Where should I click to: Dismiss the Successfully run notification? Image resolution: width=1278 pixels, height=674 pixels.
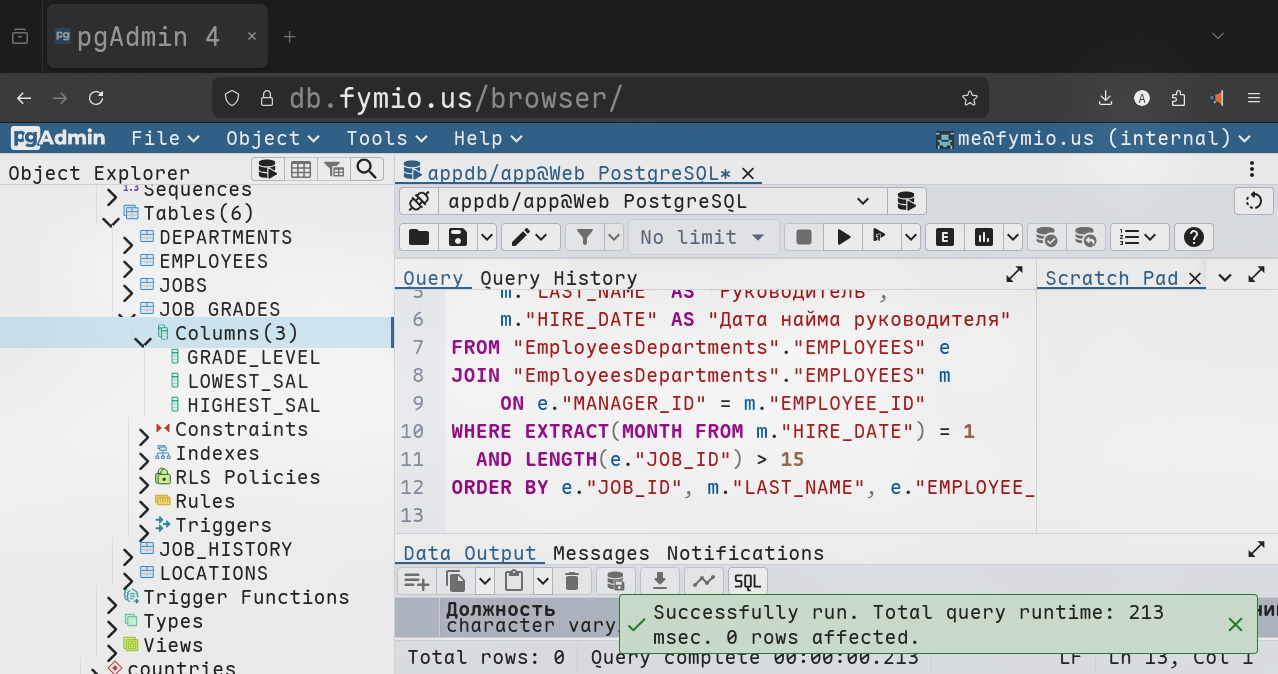(x=1235, y=625)
